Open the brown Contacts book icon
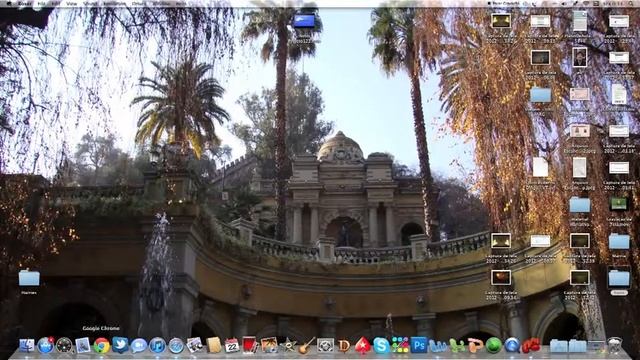640x360 pixels. coord(213,346)
